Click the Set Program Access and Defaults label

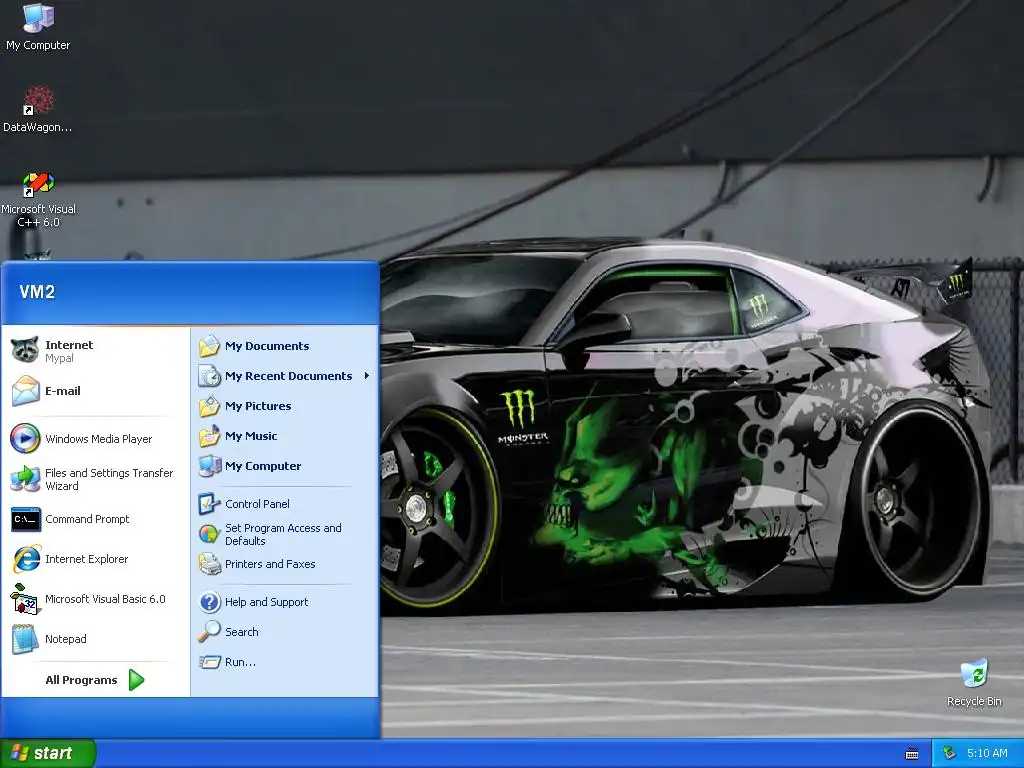pyautogui.click(x=283, y=534)
